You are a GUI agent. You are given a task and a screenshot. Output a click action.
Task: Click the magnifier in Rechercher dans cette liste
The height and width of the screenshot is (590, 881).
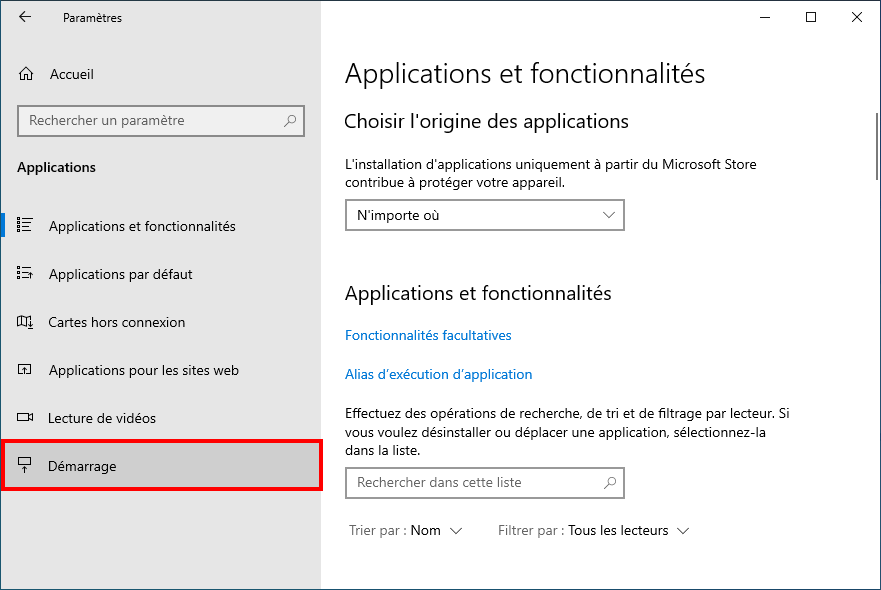point(610,483)
